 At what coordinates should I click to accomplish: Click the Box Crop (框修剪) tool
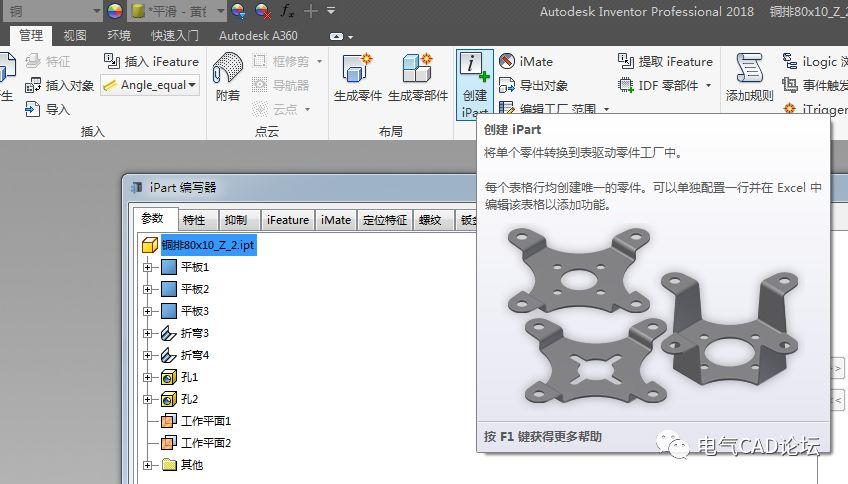tap(281, 62)
